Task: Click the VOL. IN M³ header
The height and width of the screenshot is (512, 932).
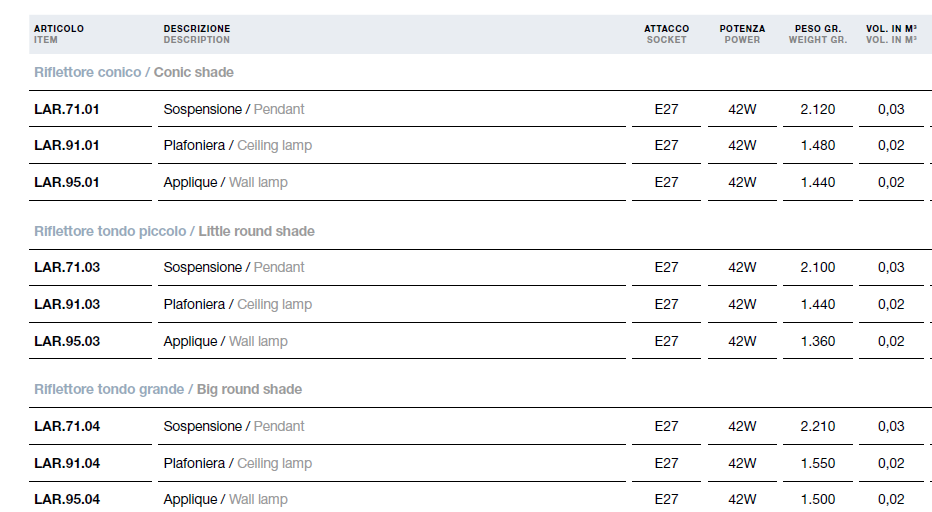Action: [x=891, y=34]
